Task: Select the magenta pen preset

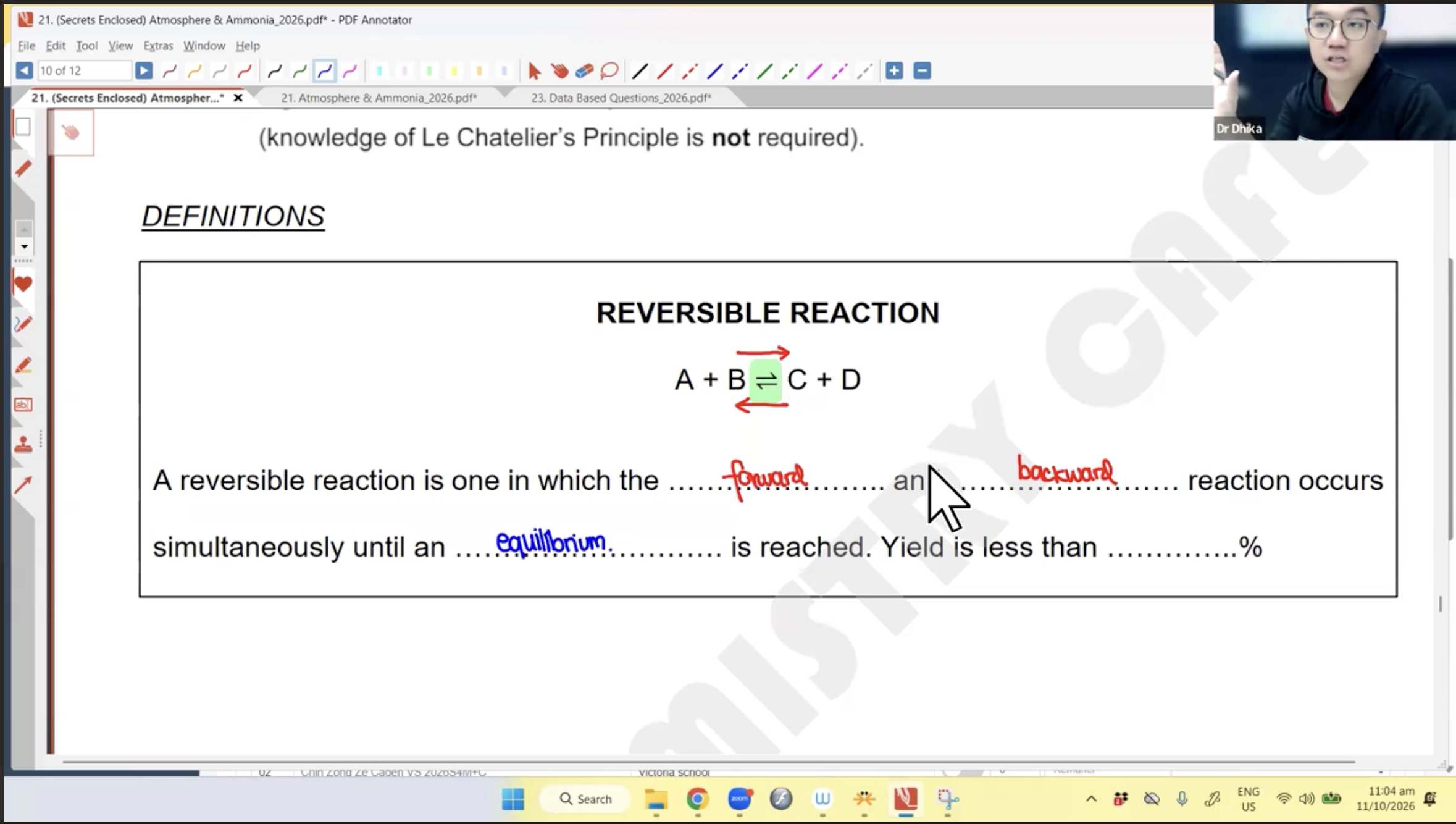Action: tap(349, 71)
